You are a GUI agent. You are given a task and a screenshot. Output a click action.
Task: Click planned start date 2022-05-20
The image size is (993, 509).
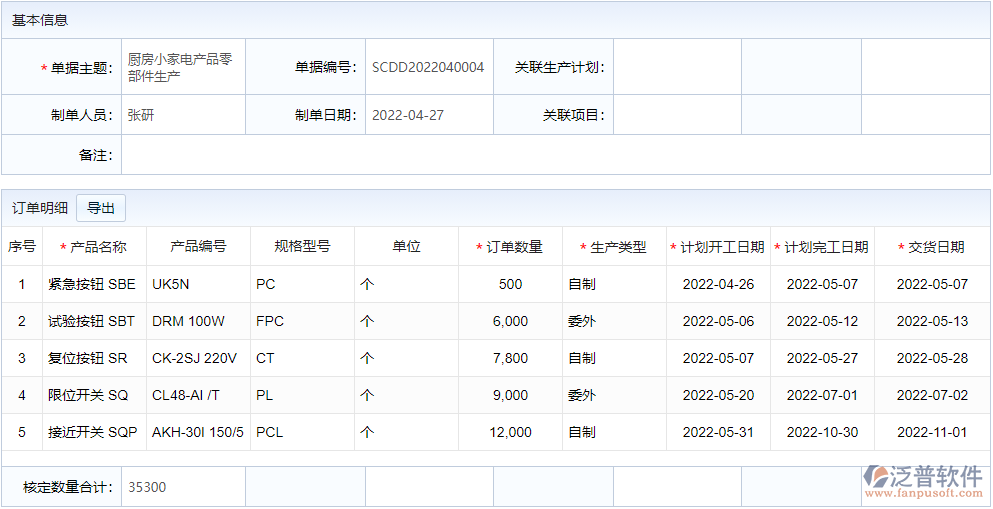[718, 396]
